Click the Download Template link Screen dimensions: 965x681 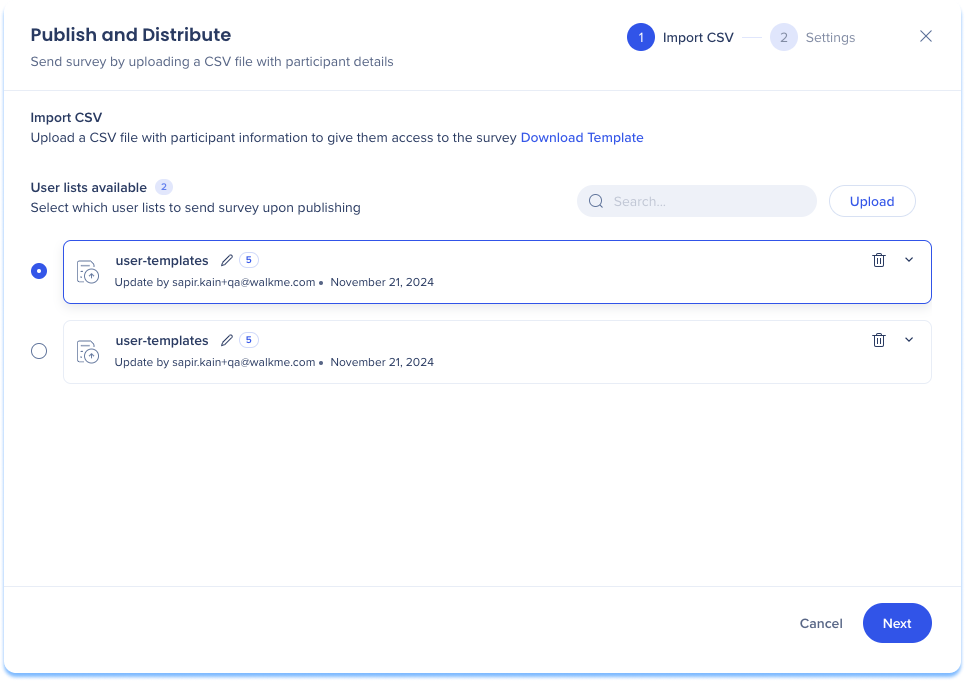[x=582, y=138]
